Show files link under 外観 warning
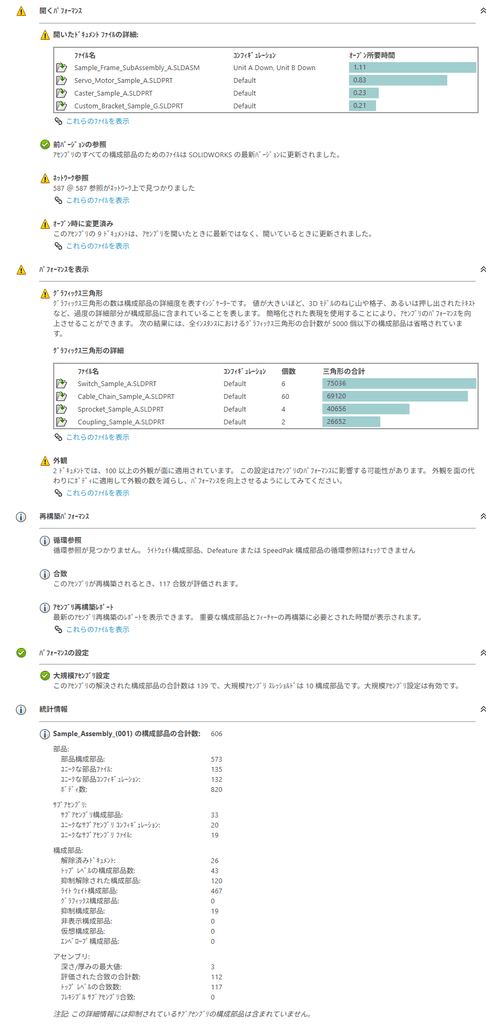The height and width of the screenshot is (1024, 486). coord(97,493)
